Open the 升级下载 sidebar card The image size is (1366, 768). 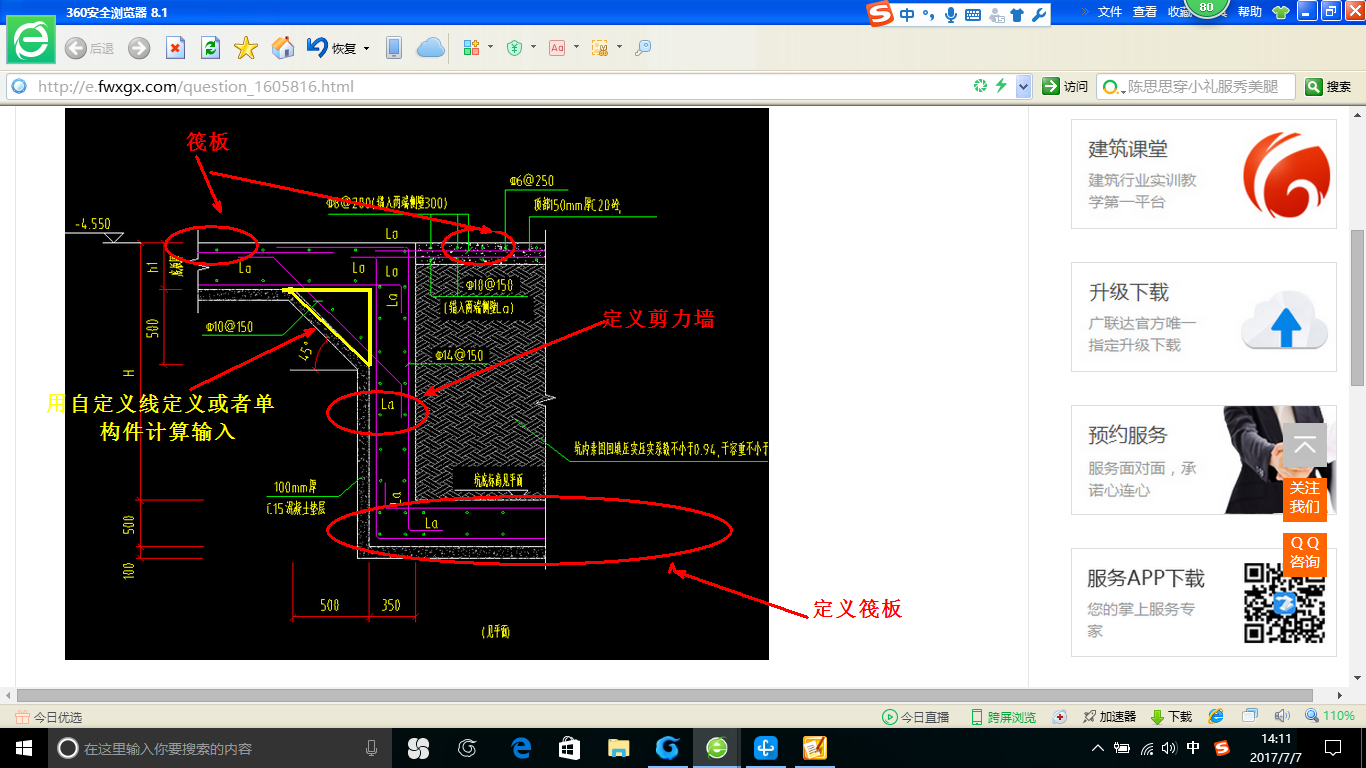pos(1203,317)
